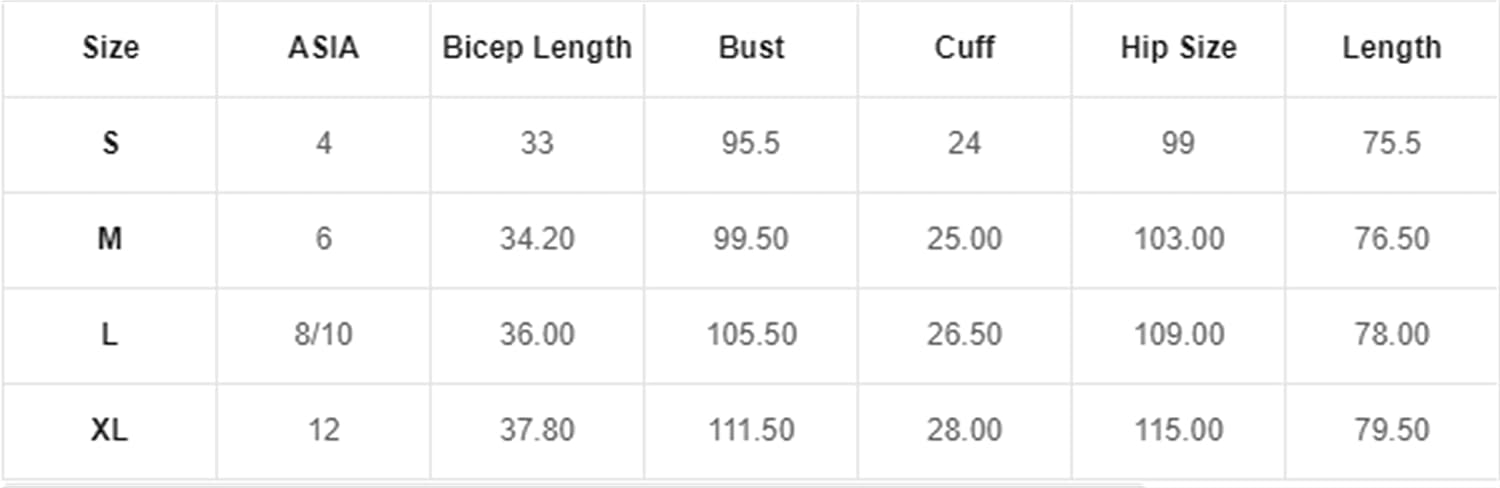Select the 8/10 ASIA size cell
This screenshot has height=488, width=1500.
tap(323, 335)
